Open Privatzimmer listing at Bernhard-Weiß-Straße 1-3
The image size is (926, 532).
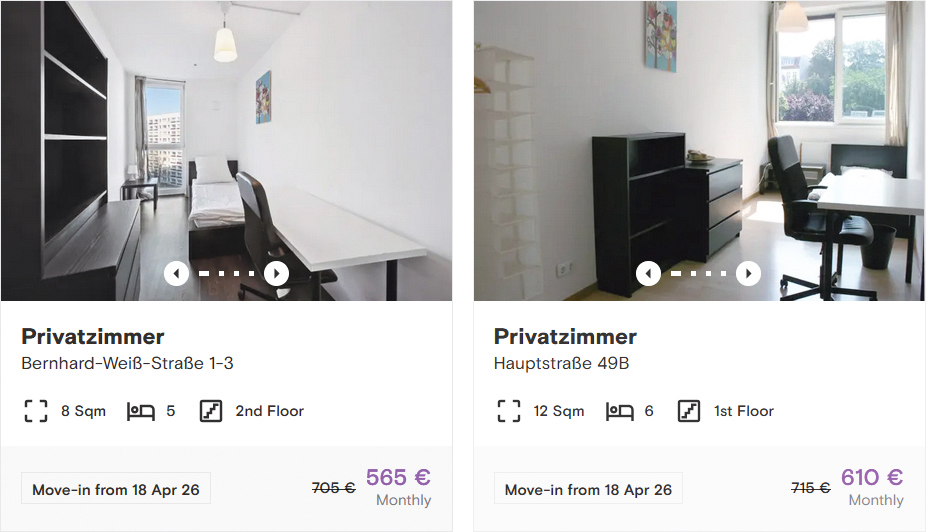point(93,337)
